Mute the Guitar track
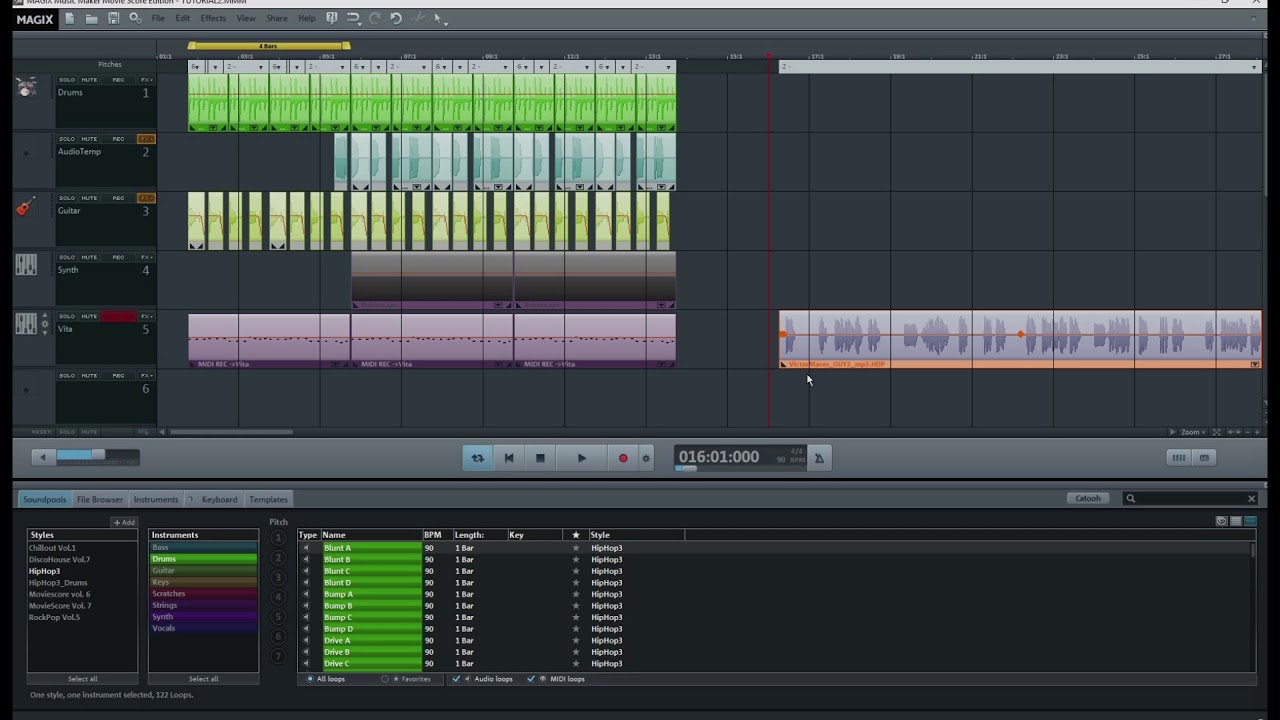 (89, 198)
